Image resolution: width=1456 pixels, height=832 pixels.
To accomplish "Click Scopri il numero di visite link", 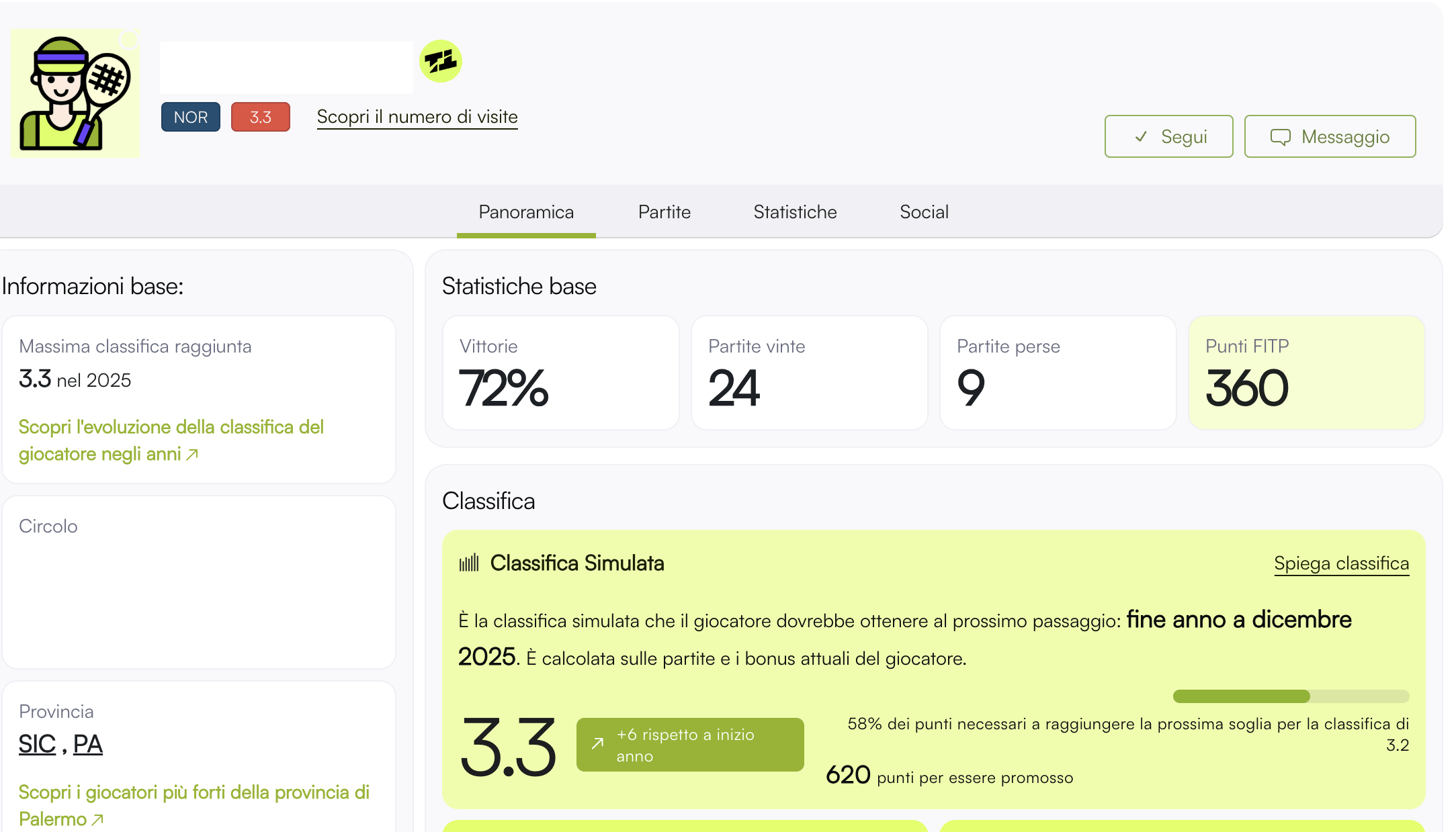I will 417,117.
